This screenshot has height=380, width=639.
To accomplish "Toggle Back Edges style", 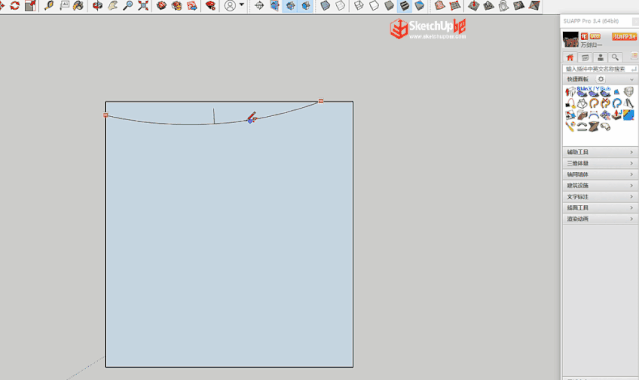I will point(340,6).
